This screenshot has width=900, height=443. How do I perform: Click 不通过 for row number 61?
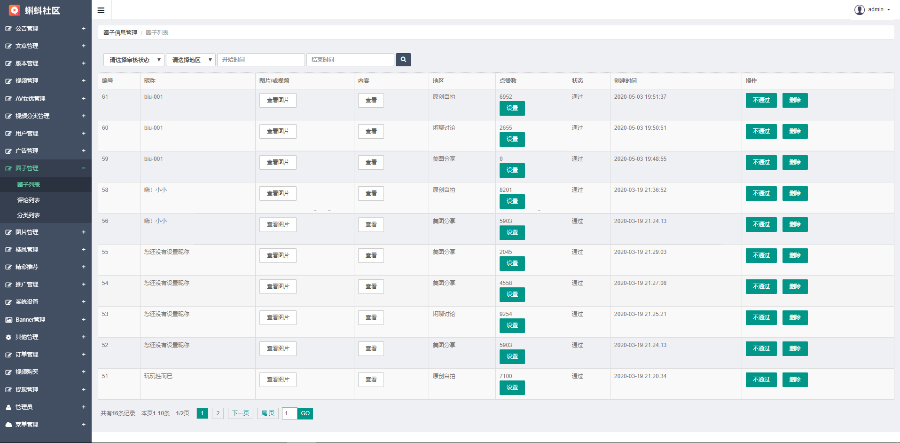760,100
